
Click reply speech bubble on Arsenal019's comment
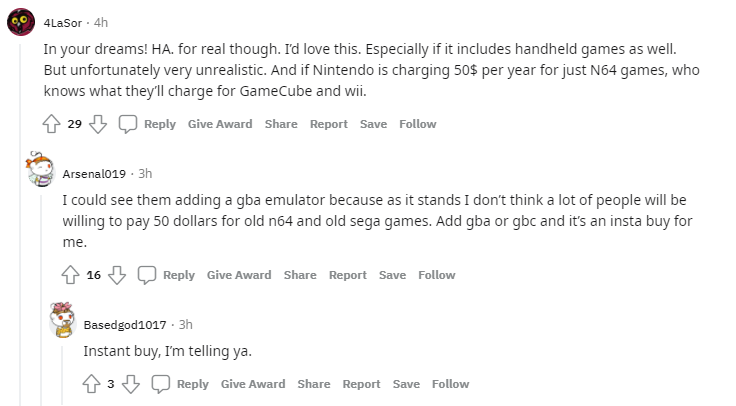coord(147,275)
